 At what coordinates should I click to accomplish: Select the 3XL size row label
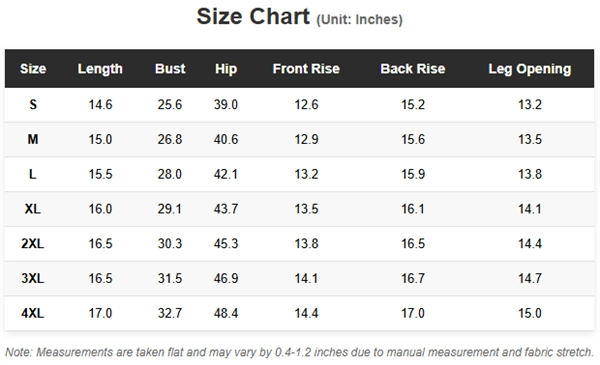[33, 278]
